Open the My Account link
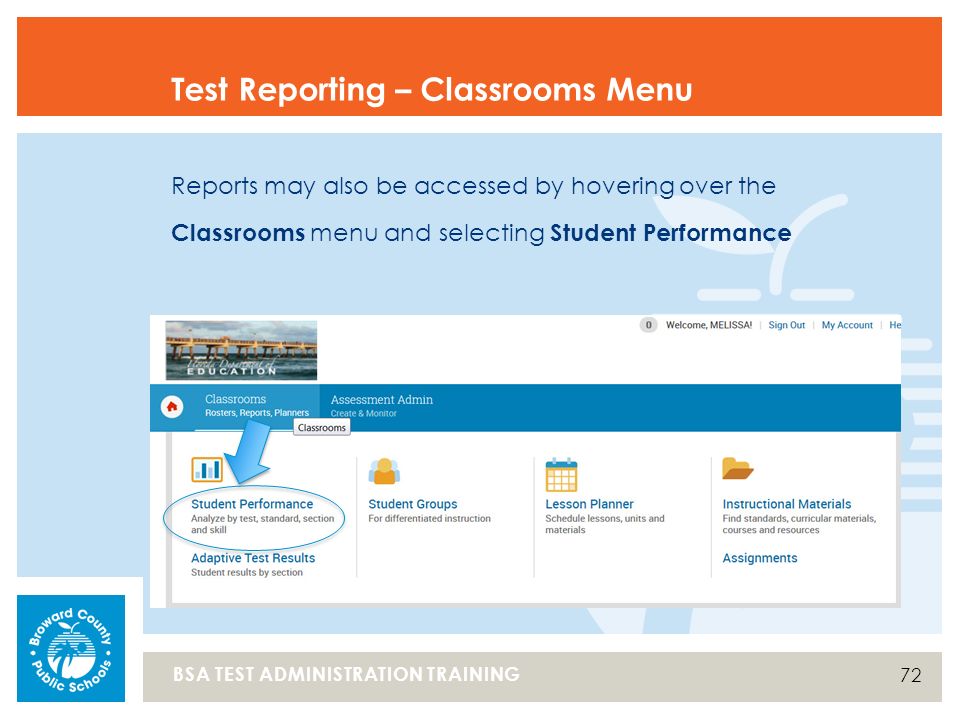Image resolution: width=960 pixels, height=720 pixels. [x=847, y=325]
